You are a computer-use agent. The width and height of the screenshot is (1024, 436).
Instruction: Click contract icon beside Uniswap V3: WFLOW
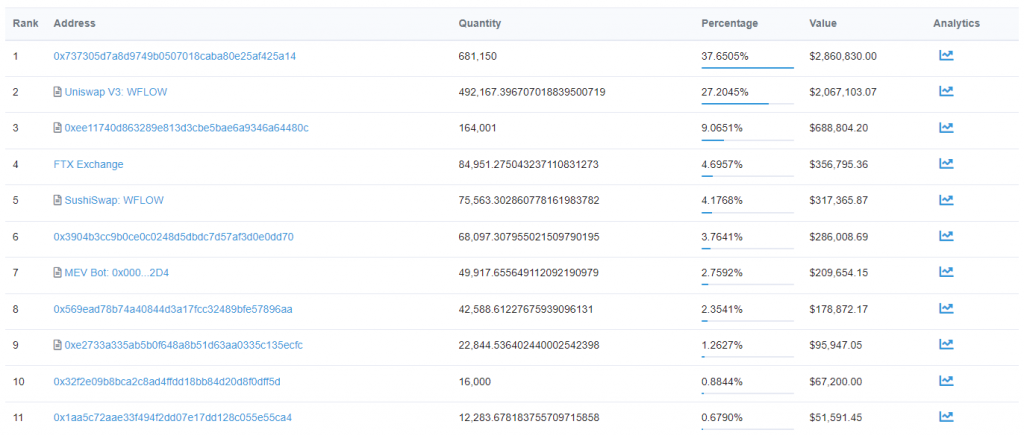57,92
